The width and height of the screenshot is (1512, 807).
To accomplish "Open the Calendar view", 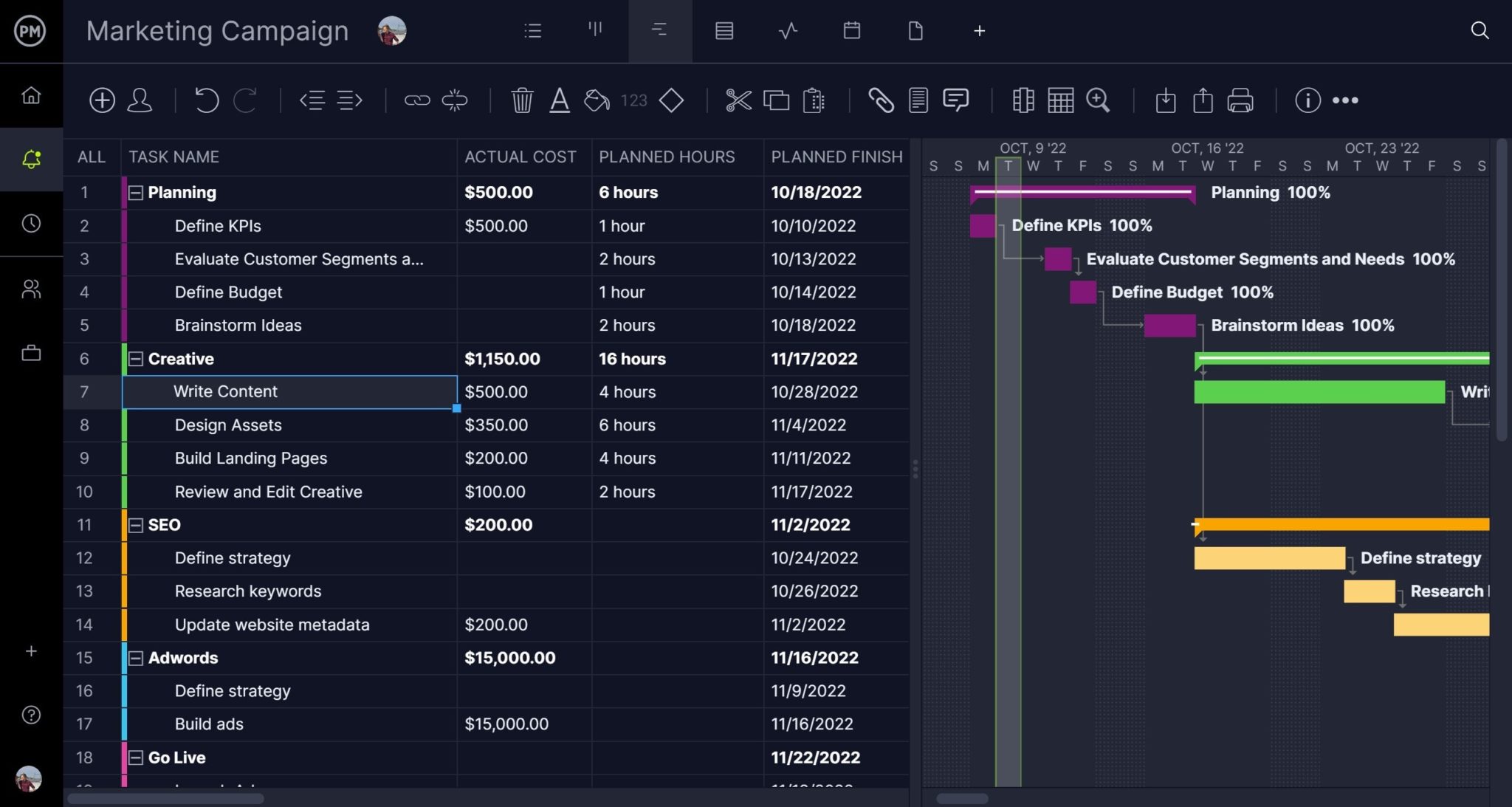I will pos(852,30).
